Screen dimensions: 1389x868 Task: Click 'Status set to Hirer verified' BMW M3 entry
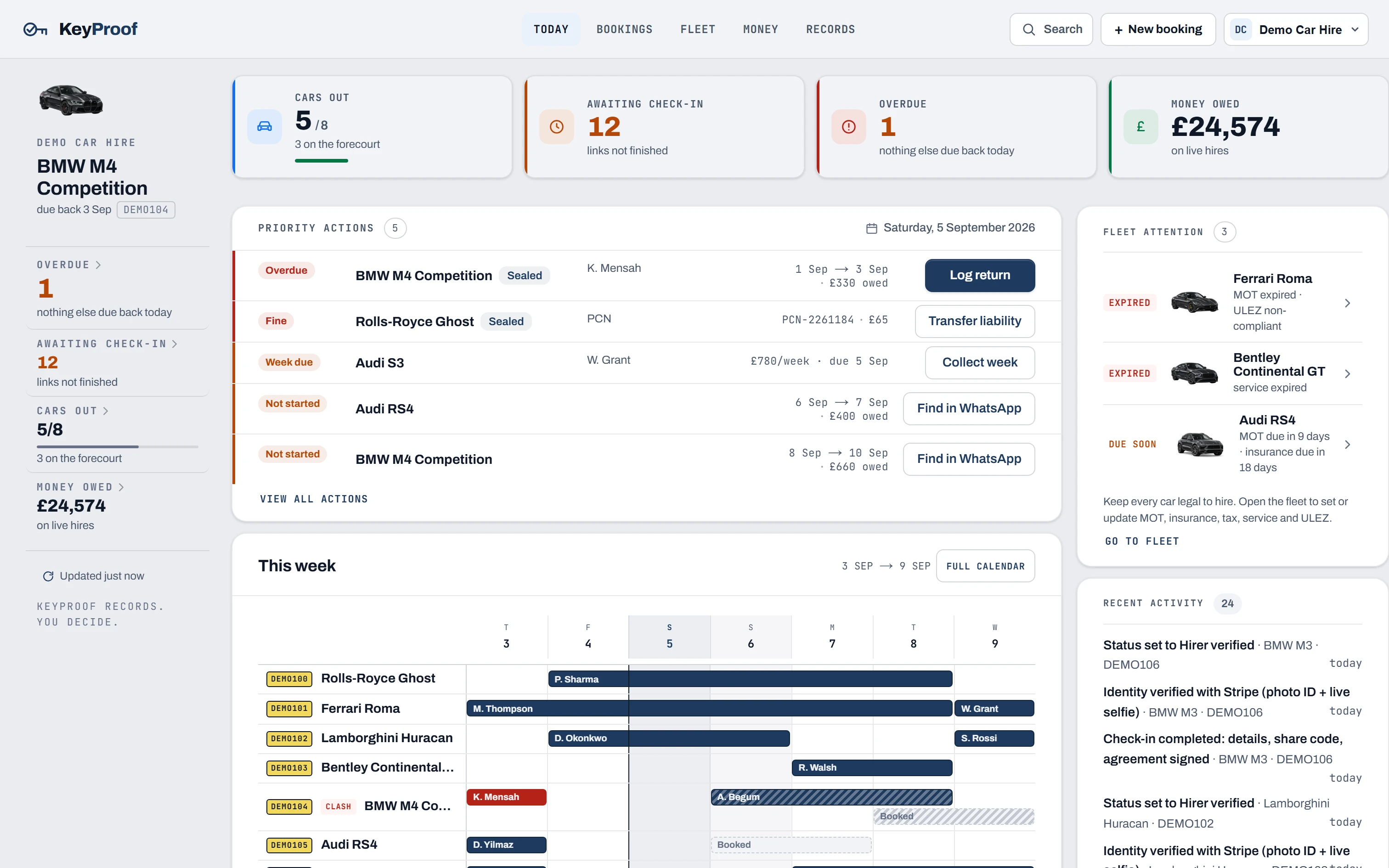(1232, 654)
